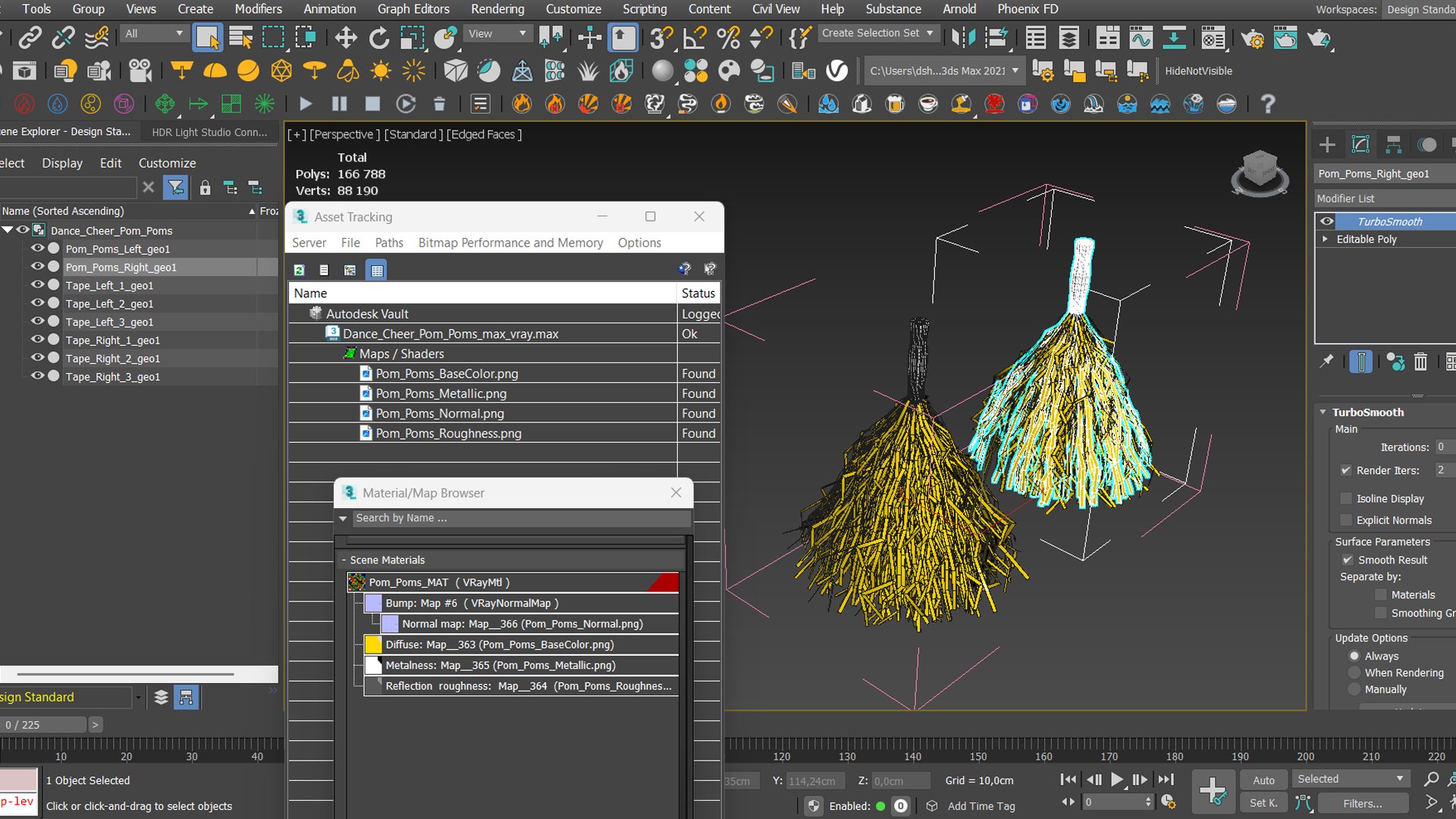Image resolution: width=1456 pixels, height=819 pixels.
Task: Expand the Editable Poly modifier entry
Action: point(1325,239)
